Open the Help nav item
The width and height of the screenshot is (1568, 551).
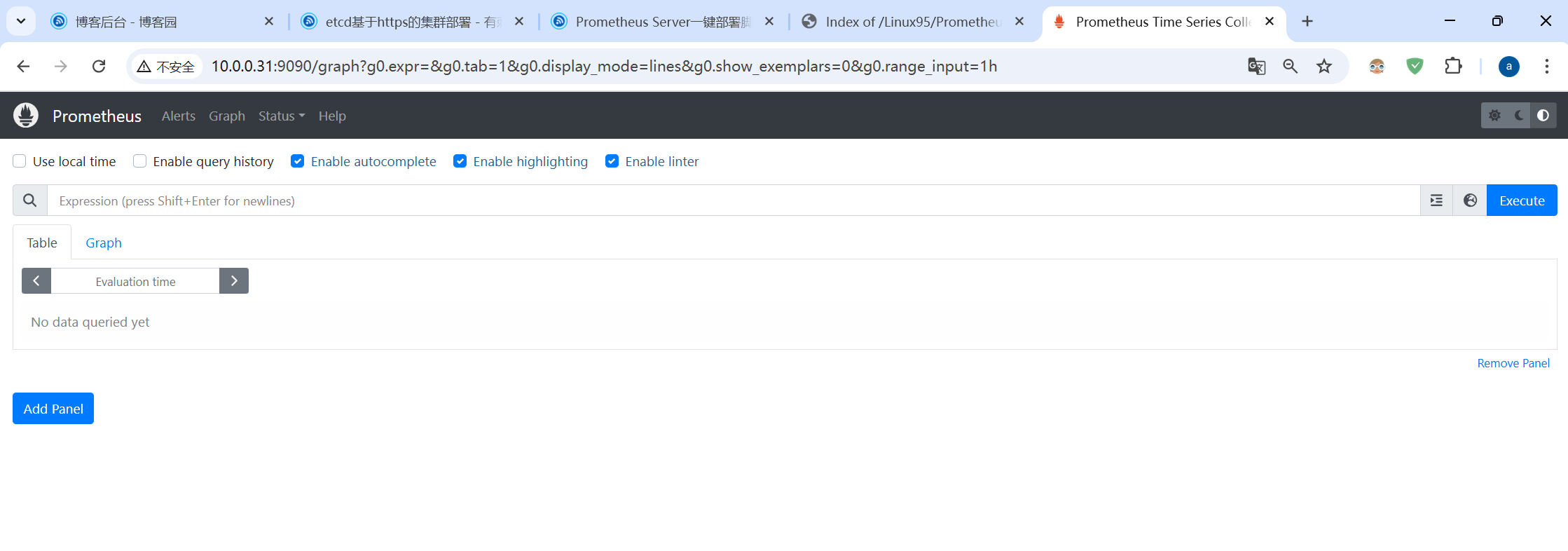click(x=332, y=116)
